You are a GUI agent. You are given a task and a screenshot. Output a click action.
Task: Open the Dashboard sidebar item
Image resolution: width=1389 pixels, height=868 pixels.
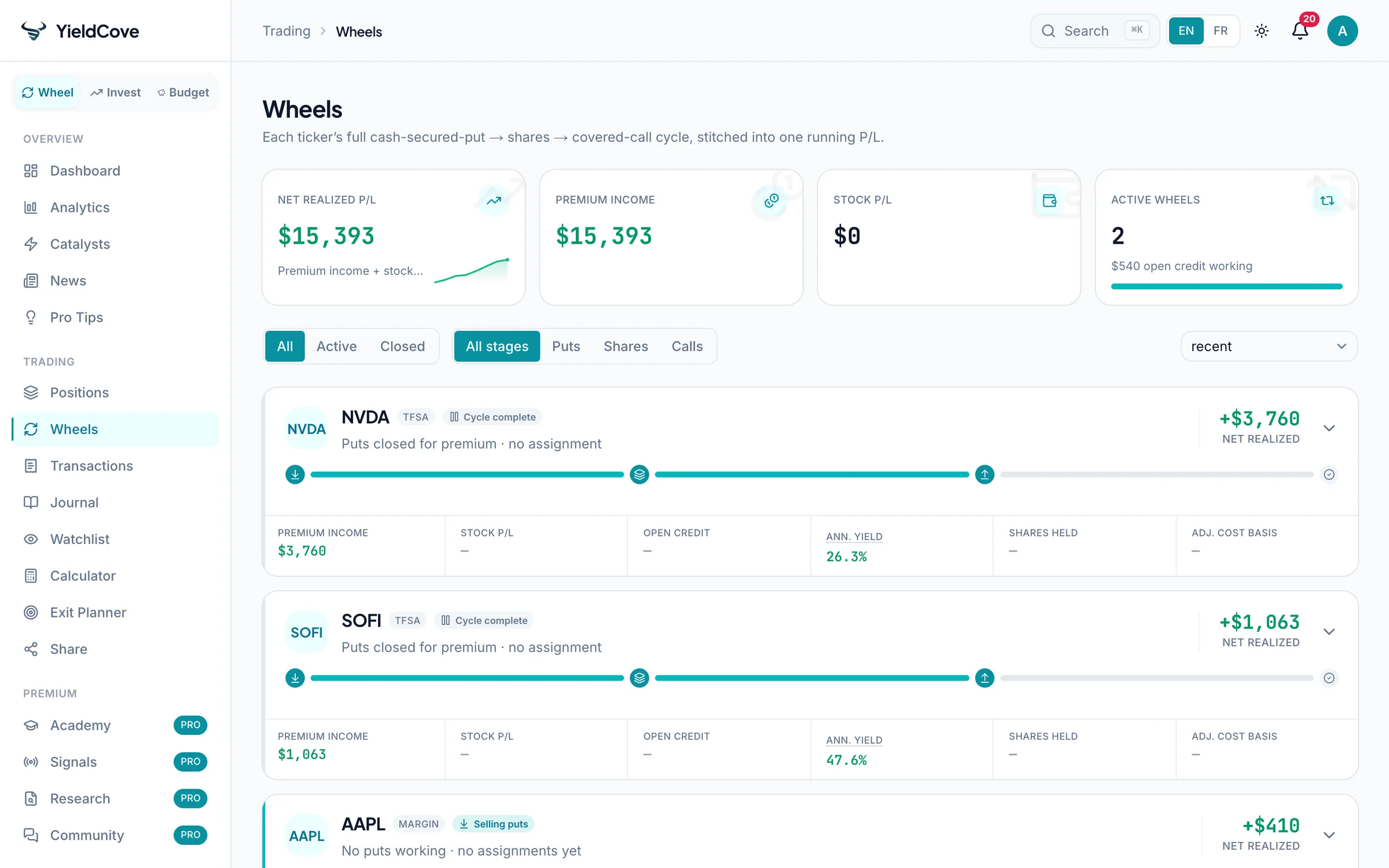tap(115, 171)
